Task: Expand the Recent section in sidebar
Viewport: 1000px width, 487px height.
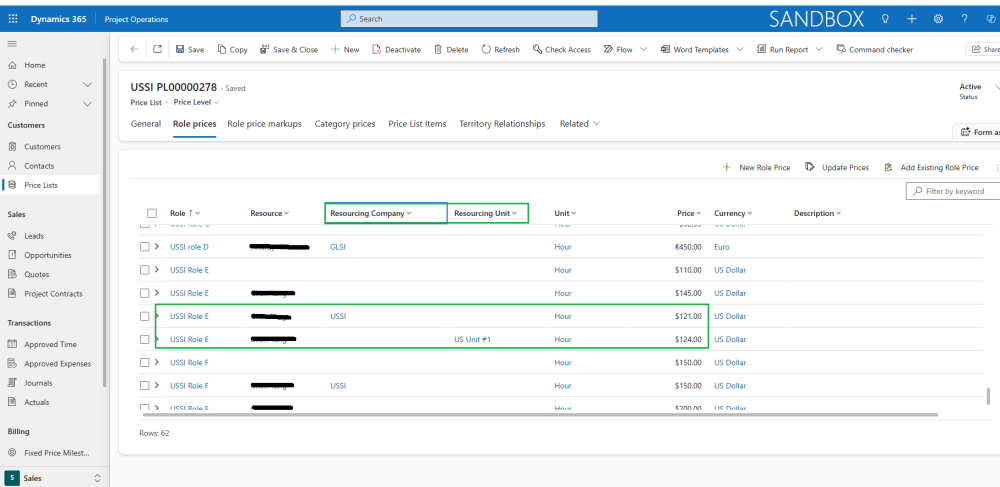Action: 87,85
